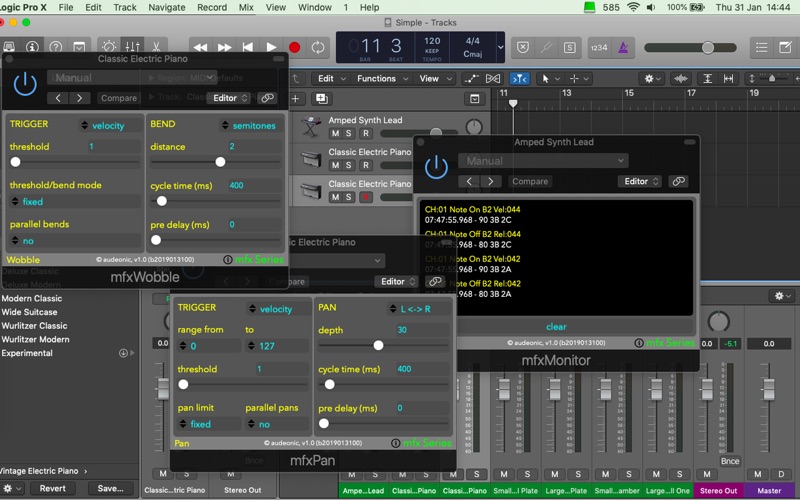Click the link icon in mfxWobble window
Viewport: 800px width, 500px height.
coord(267,98)
